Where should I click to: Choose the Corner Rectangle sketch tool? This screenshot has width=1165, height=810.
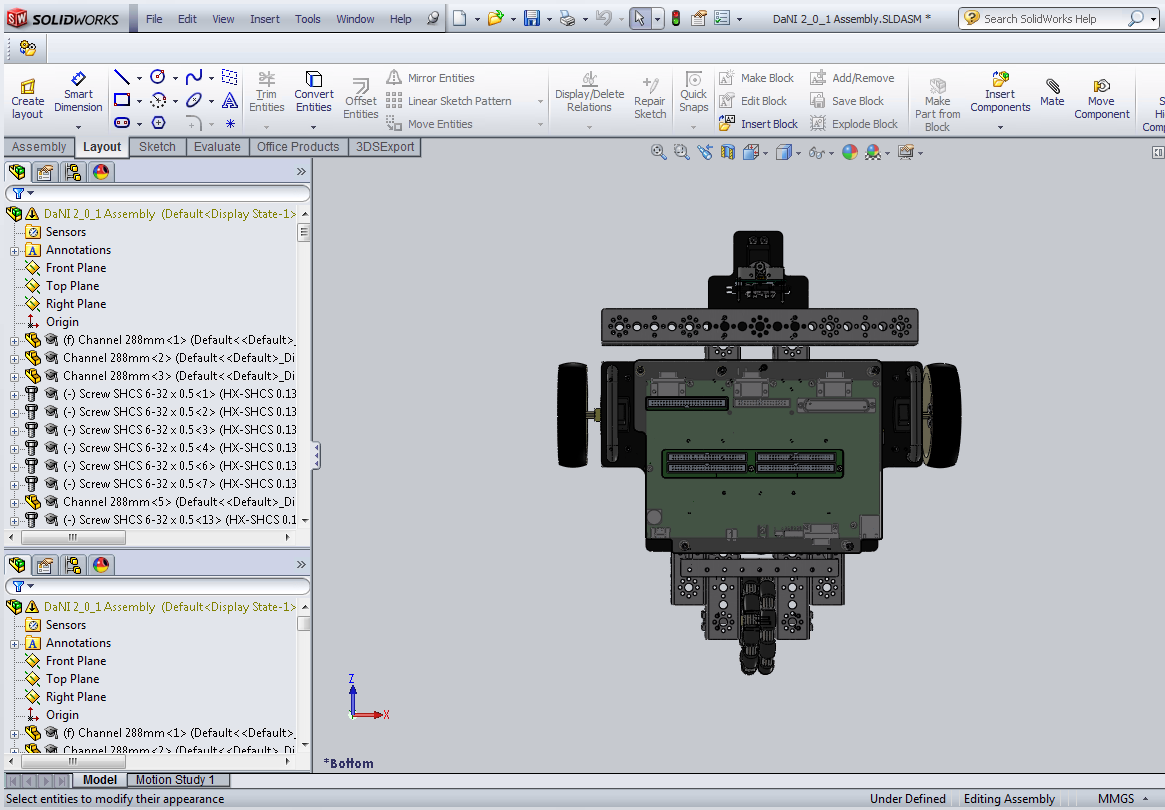coord(121,100)
